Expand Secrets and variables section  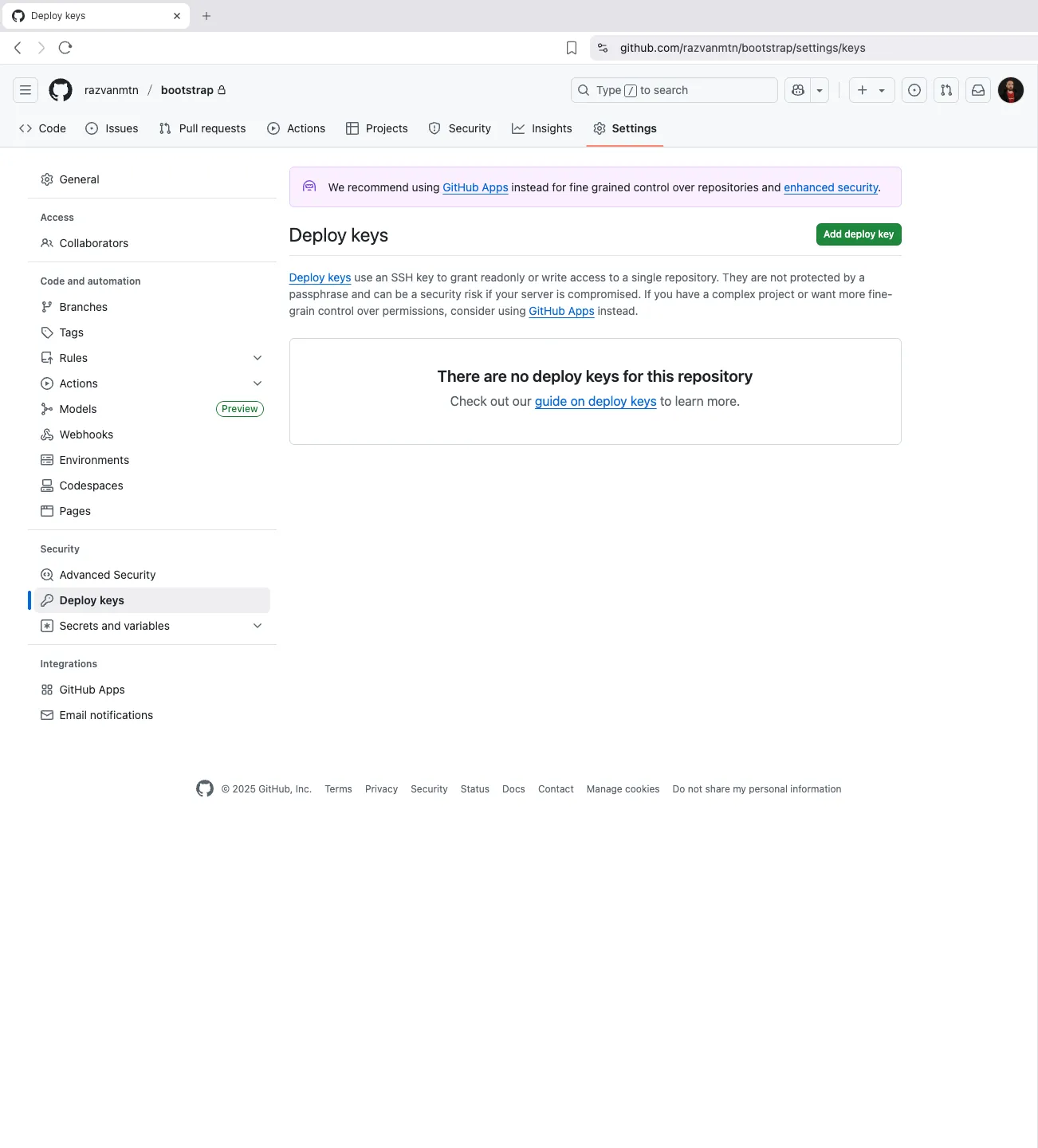click(258, 626)
